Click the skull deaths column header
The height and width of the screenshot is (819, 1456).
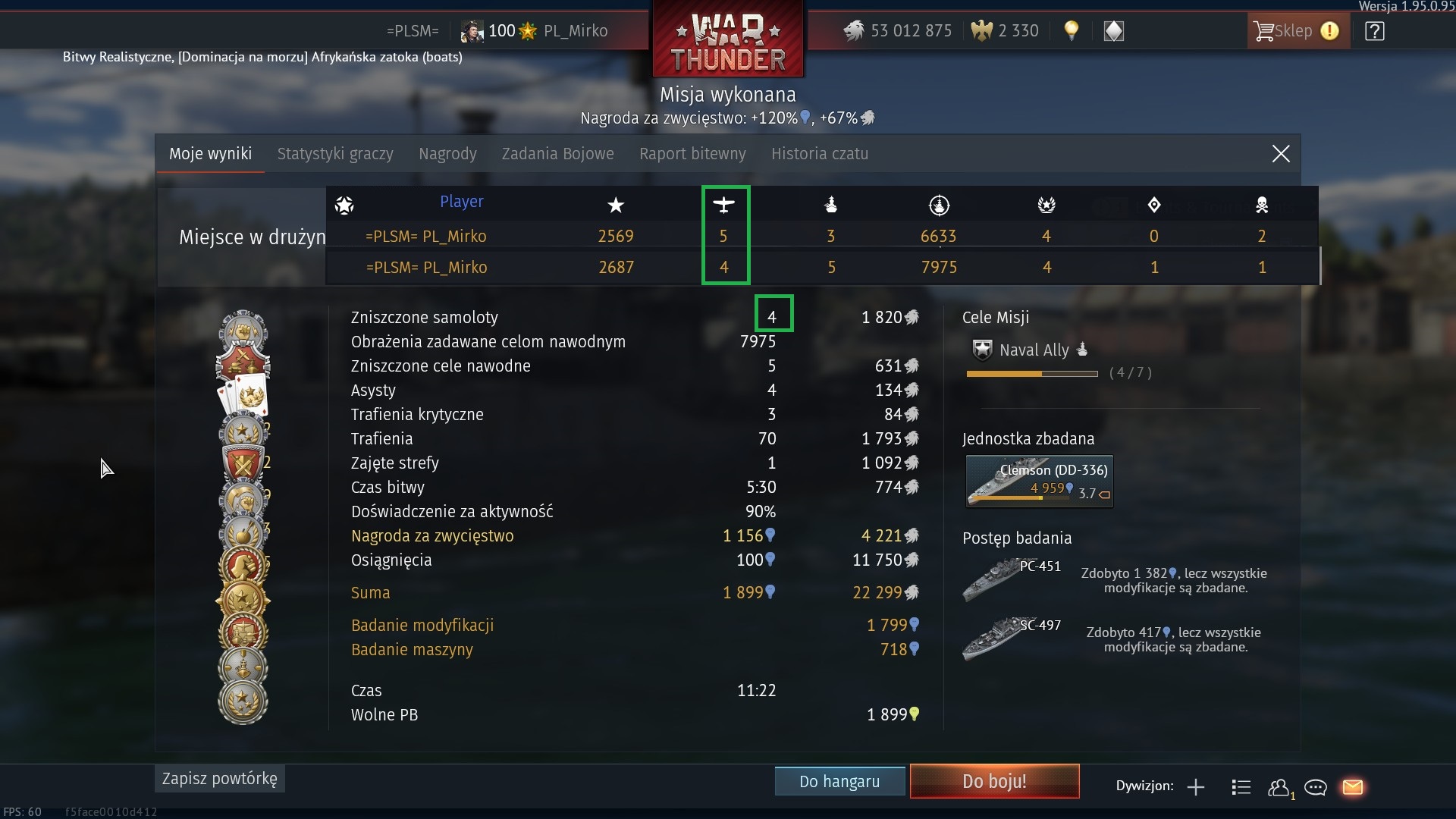click(x=1262, y=205)
